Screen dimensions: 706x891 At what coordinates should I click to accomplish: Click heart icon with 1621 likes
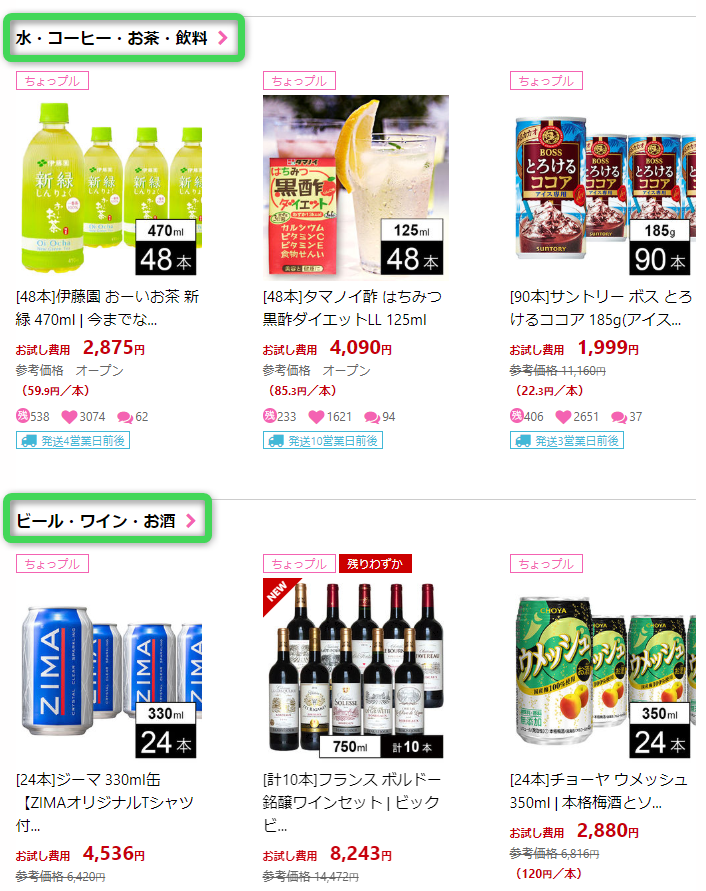point(316,417)
